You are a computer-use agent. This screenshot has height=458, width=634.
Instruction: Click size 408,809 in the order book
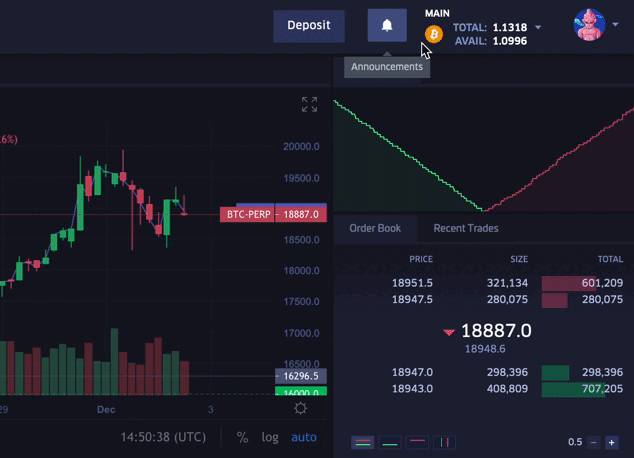pos(507,389)
